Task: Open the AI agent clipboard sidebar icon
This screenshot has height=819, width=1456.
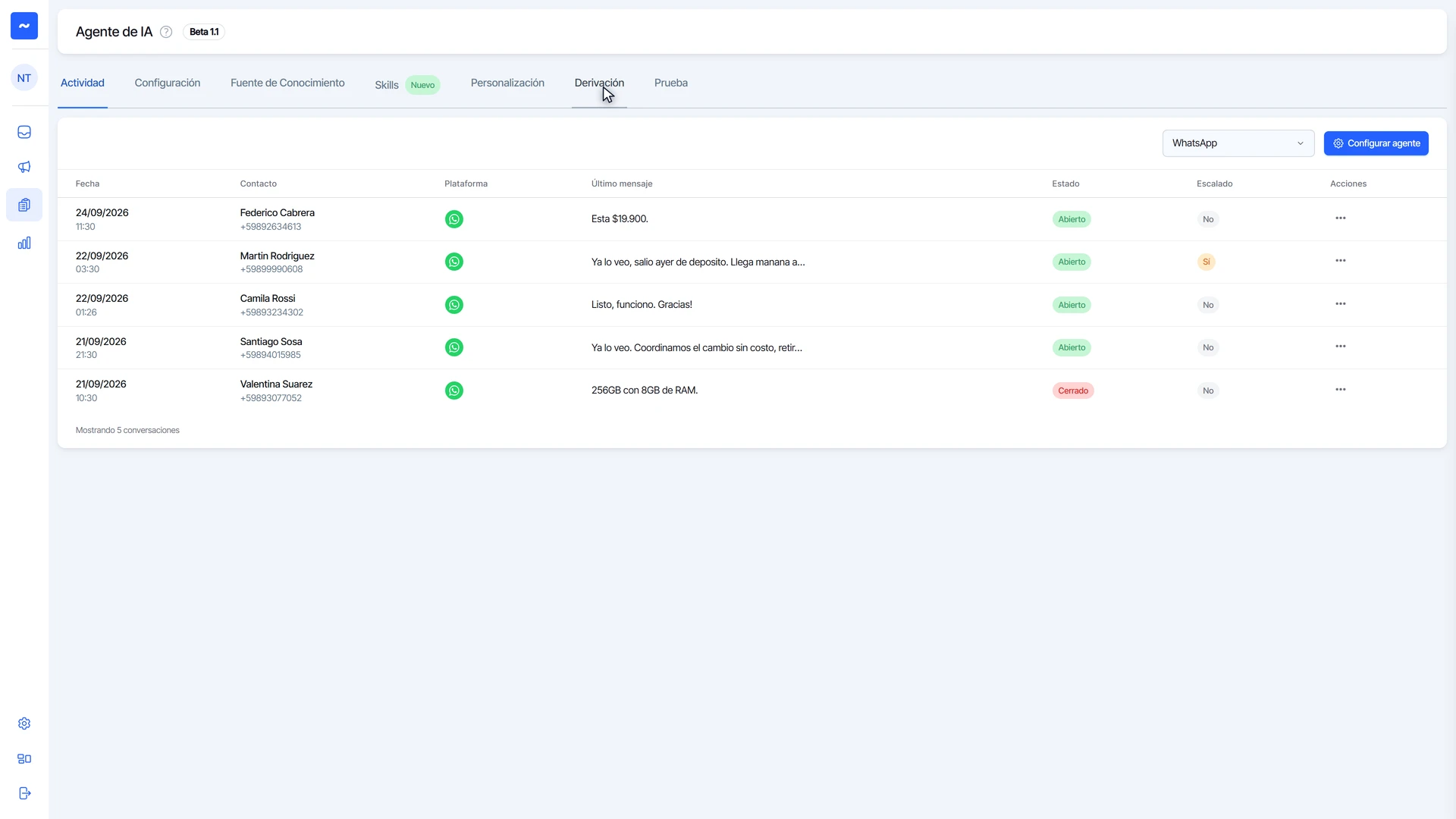Action: pyautogui.click(x=24, y=205)
